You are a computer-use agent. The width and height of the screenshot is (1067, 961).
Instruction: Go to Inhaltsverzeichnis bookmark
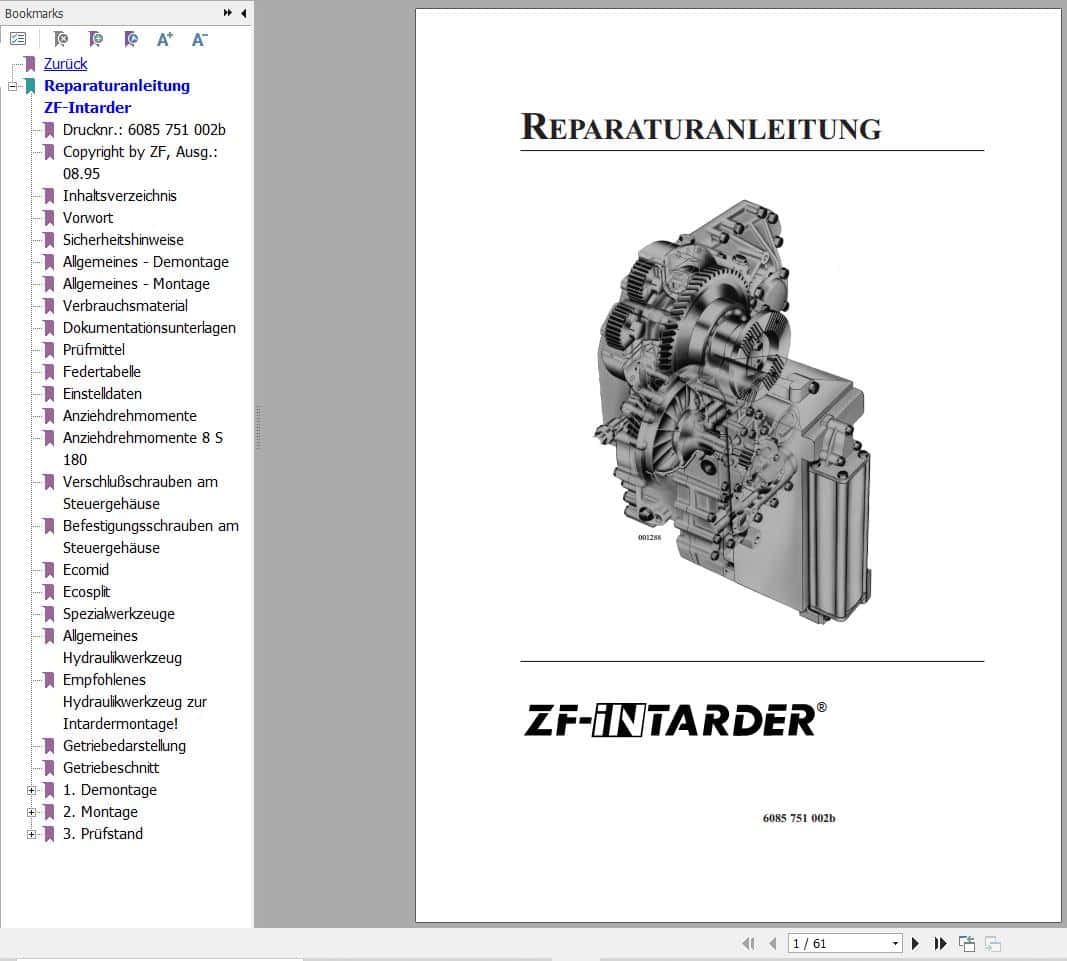click(x=120, y=196)
